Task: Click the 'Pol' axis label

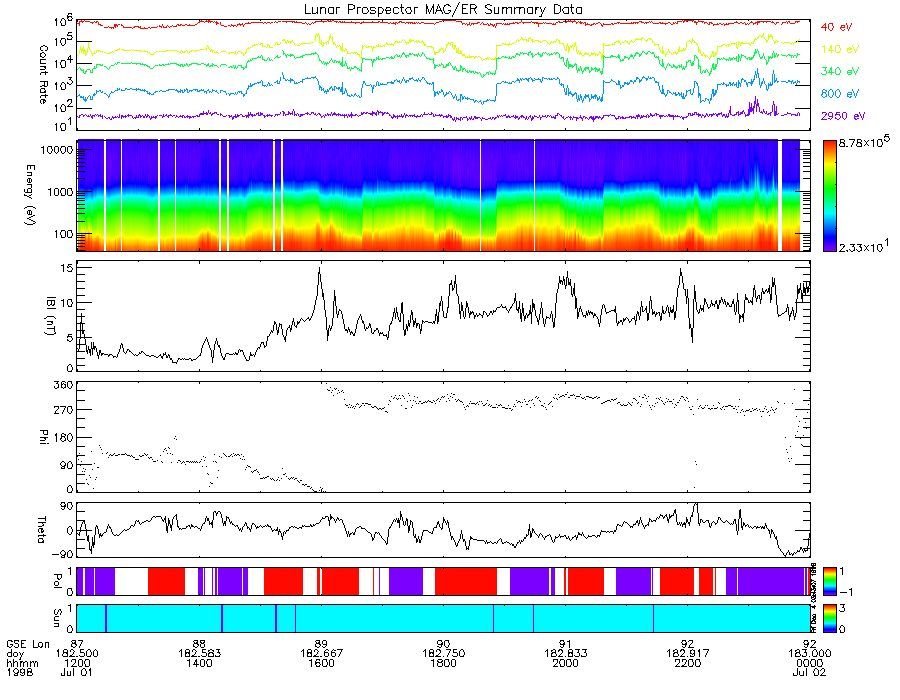Action: 56,581
